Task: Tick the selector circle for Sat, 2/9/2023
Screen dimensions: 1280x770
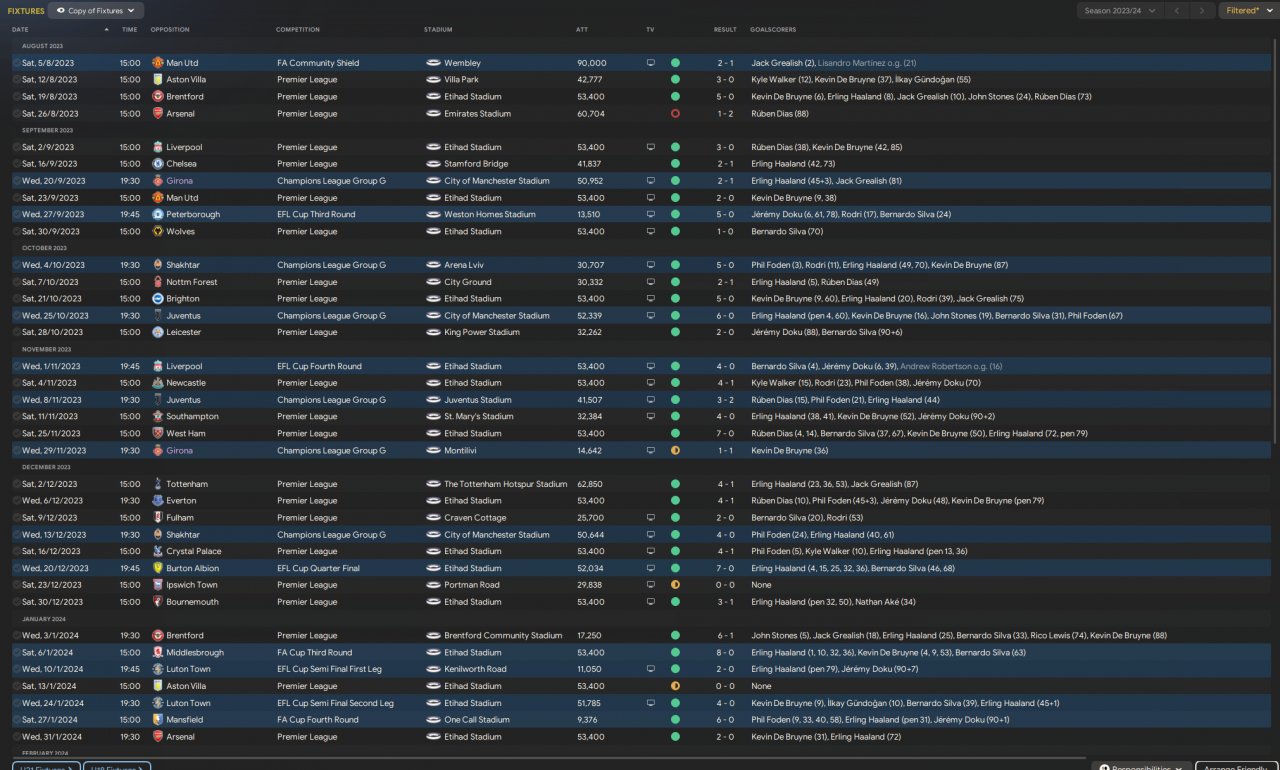Action: coord(17,147)
